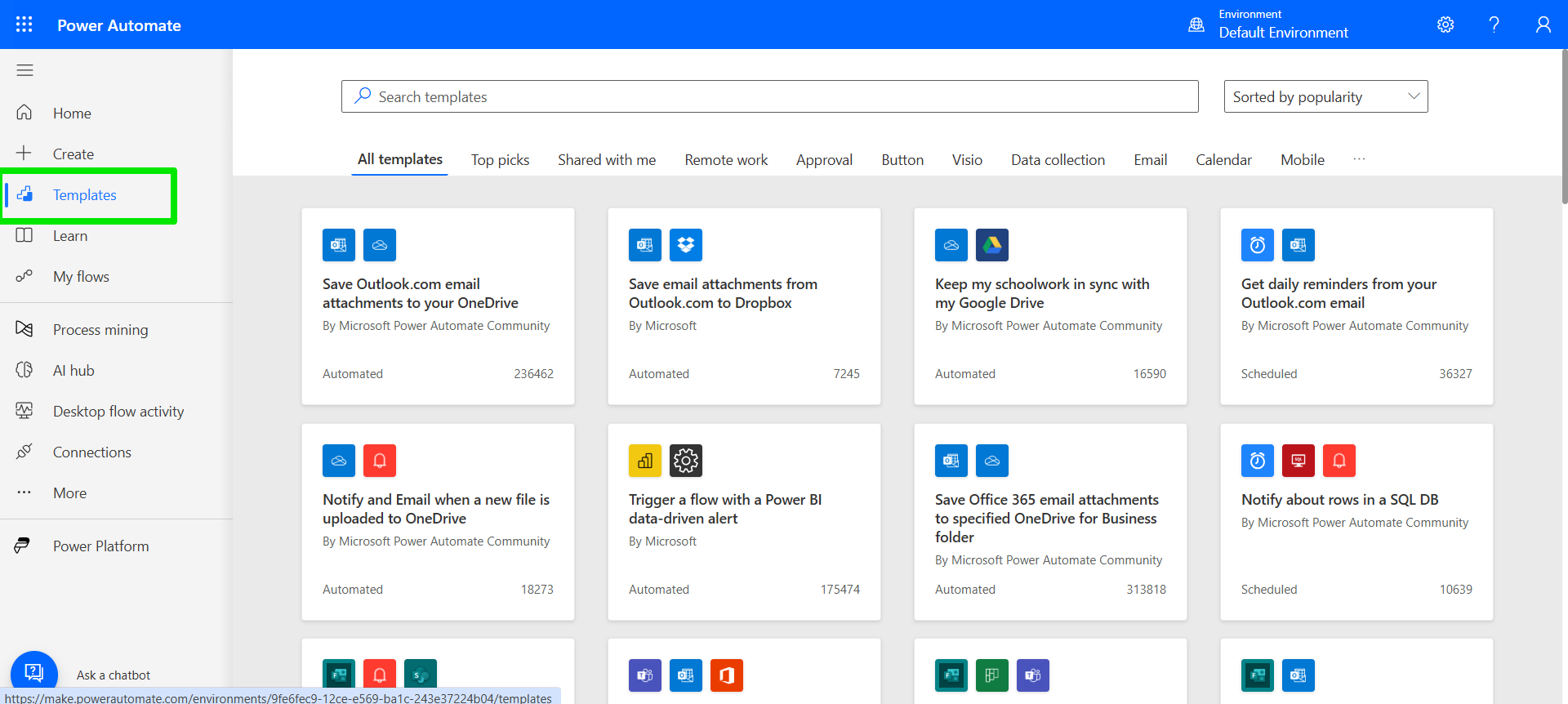Click Dropbox icon on Save email attachments card
The width and height of the screenshot is (1568, 704).
[686, 245]
